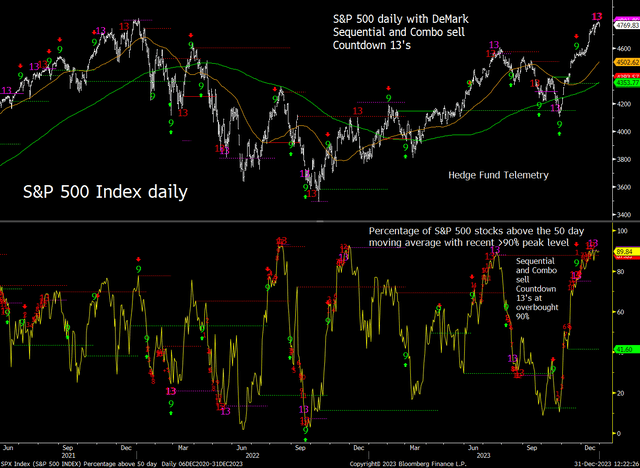Select the green 41.60 level label
640x468 pixels.
(627, 348)
